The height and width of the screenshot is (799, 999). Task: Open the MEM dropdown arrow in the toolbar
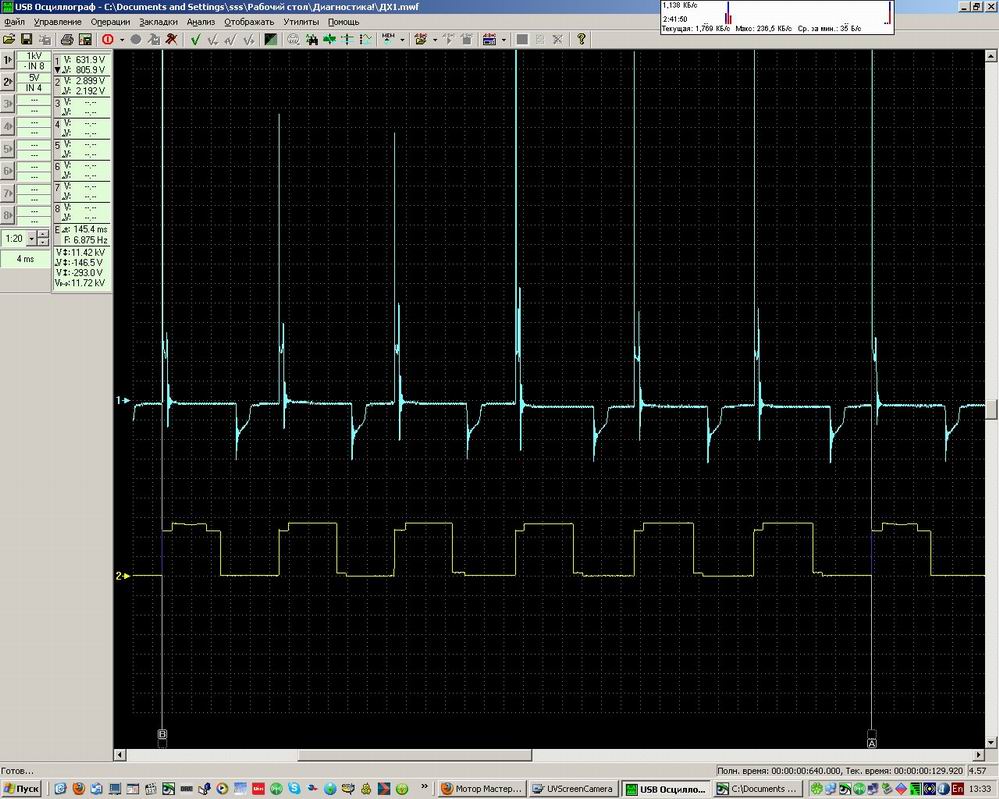[403, 40]
